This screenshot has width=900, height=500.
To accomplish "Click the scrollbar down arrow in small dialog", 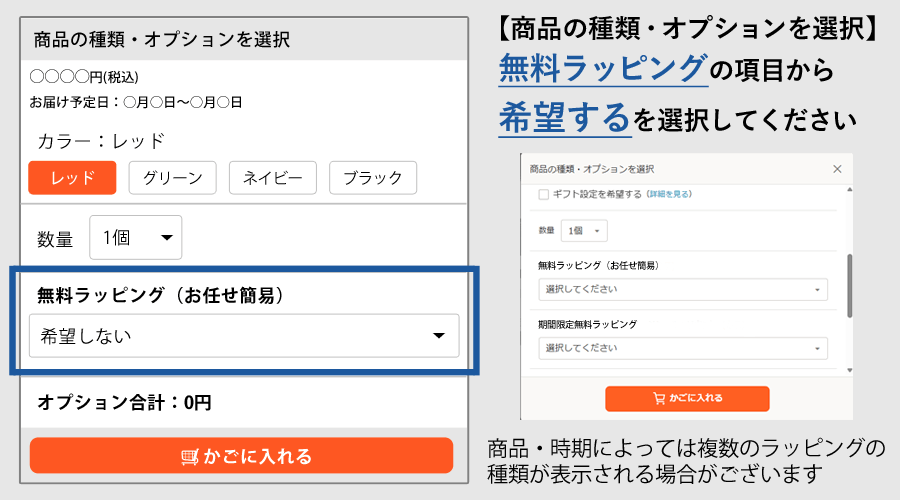I will (849, 372).
